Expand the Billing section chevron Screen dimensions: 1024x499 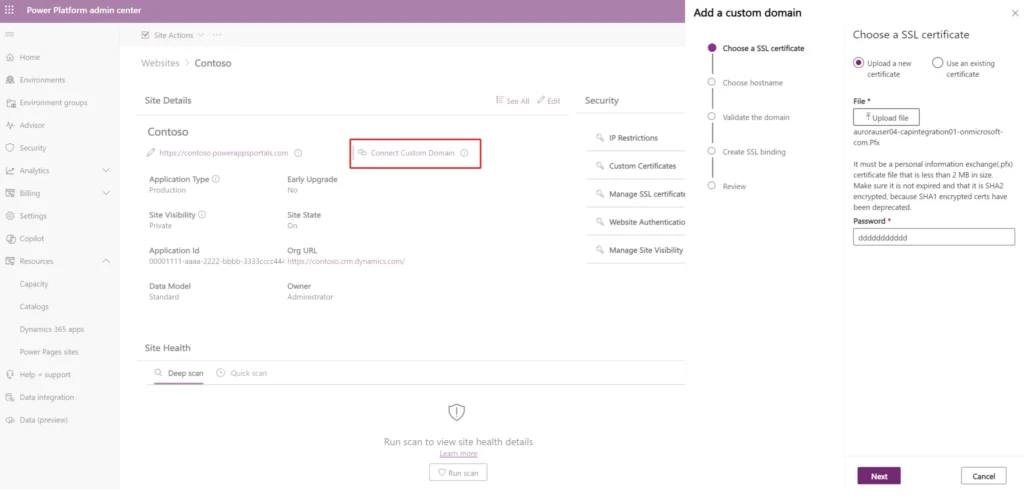106,193
